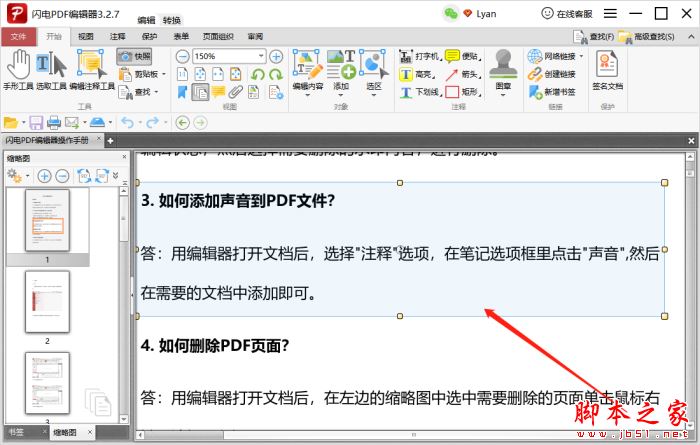Select the Hand tool (手形工具)
Image resolution: width=700 pixels, height=445 pixels.
click(x=18, y=70)
